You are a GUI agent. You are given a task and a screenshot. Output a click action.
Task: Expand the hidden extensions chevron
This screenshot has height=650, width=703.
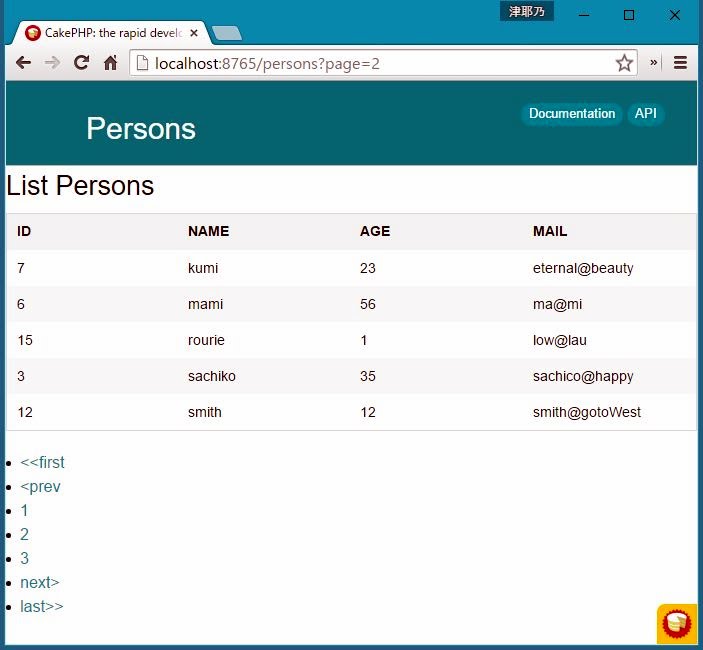click(x=654, y=63)
